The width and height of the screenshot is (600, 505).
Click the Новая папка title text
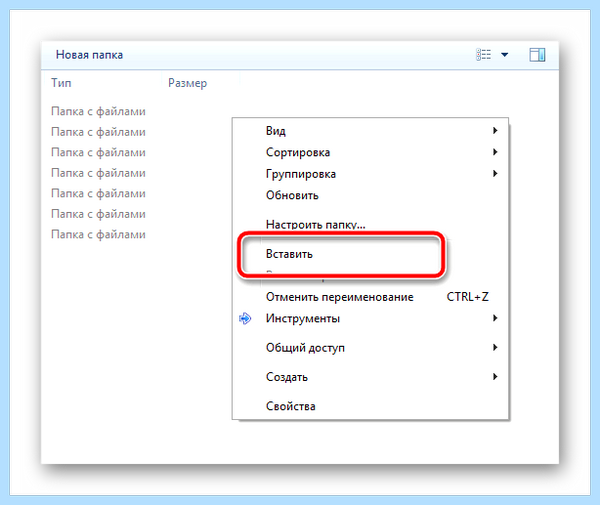click(89, 55)
